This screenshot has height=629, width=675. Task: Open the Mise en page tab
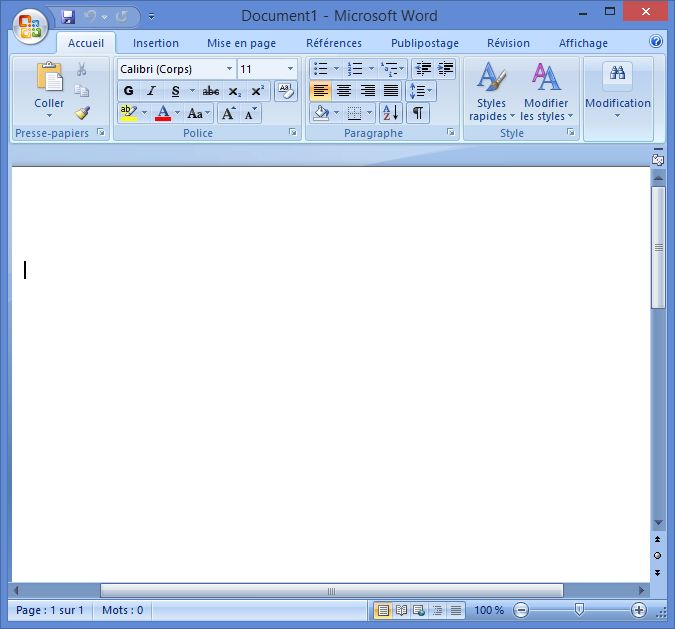tap(242, 43)
